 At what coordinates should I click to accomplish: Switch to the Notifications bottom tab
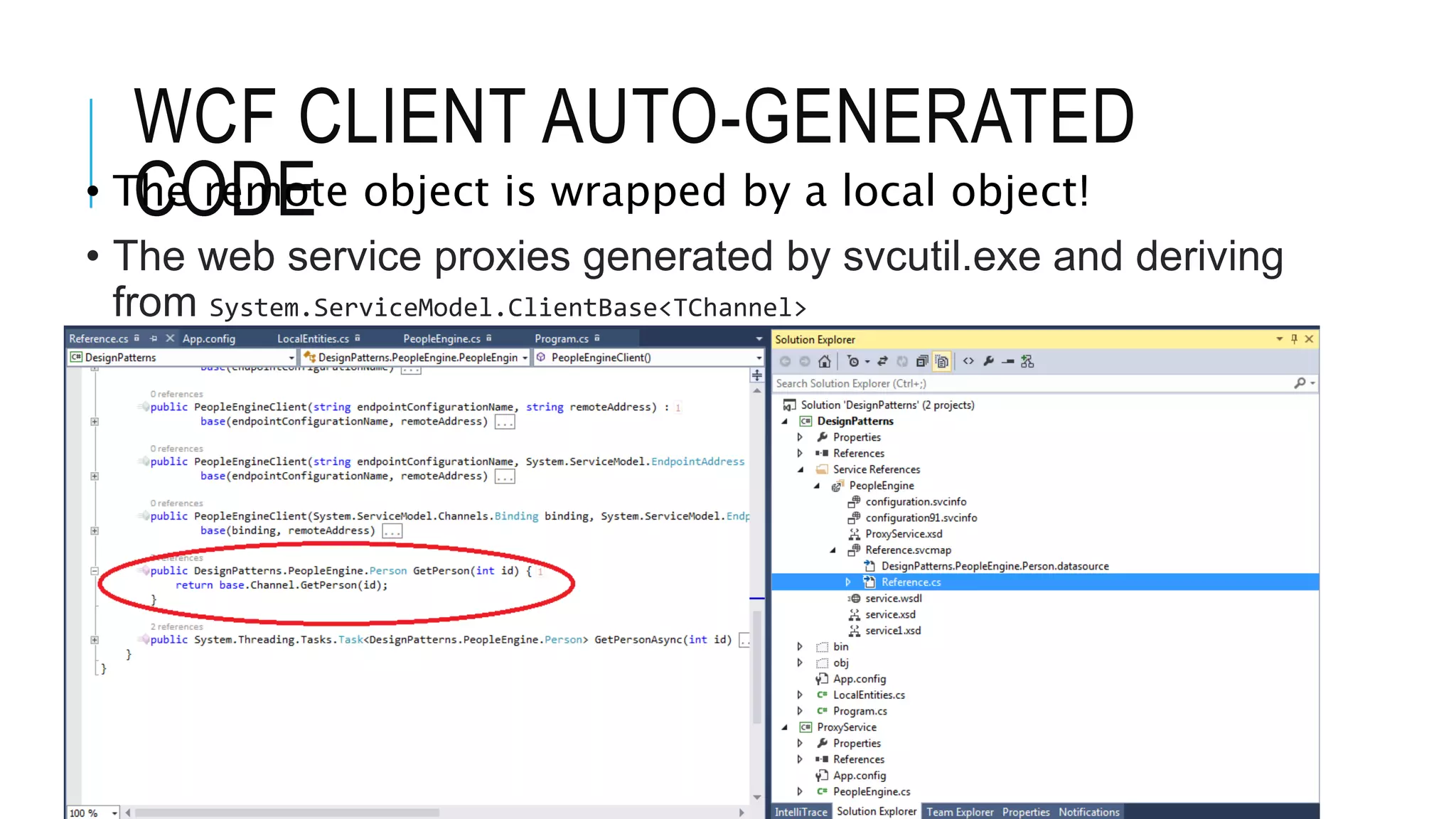tap(1089, 812)
